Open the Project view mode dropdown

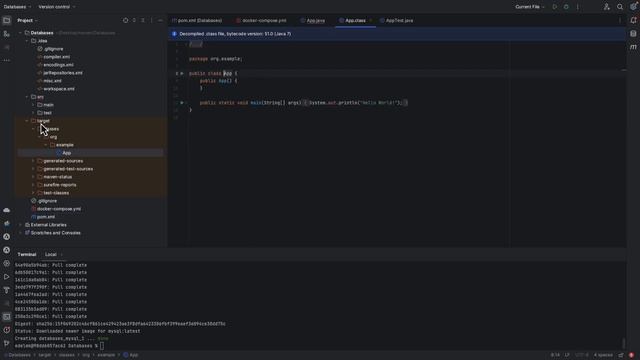tap(27, 20)
